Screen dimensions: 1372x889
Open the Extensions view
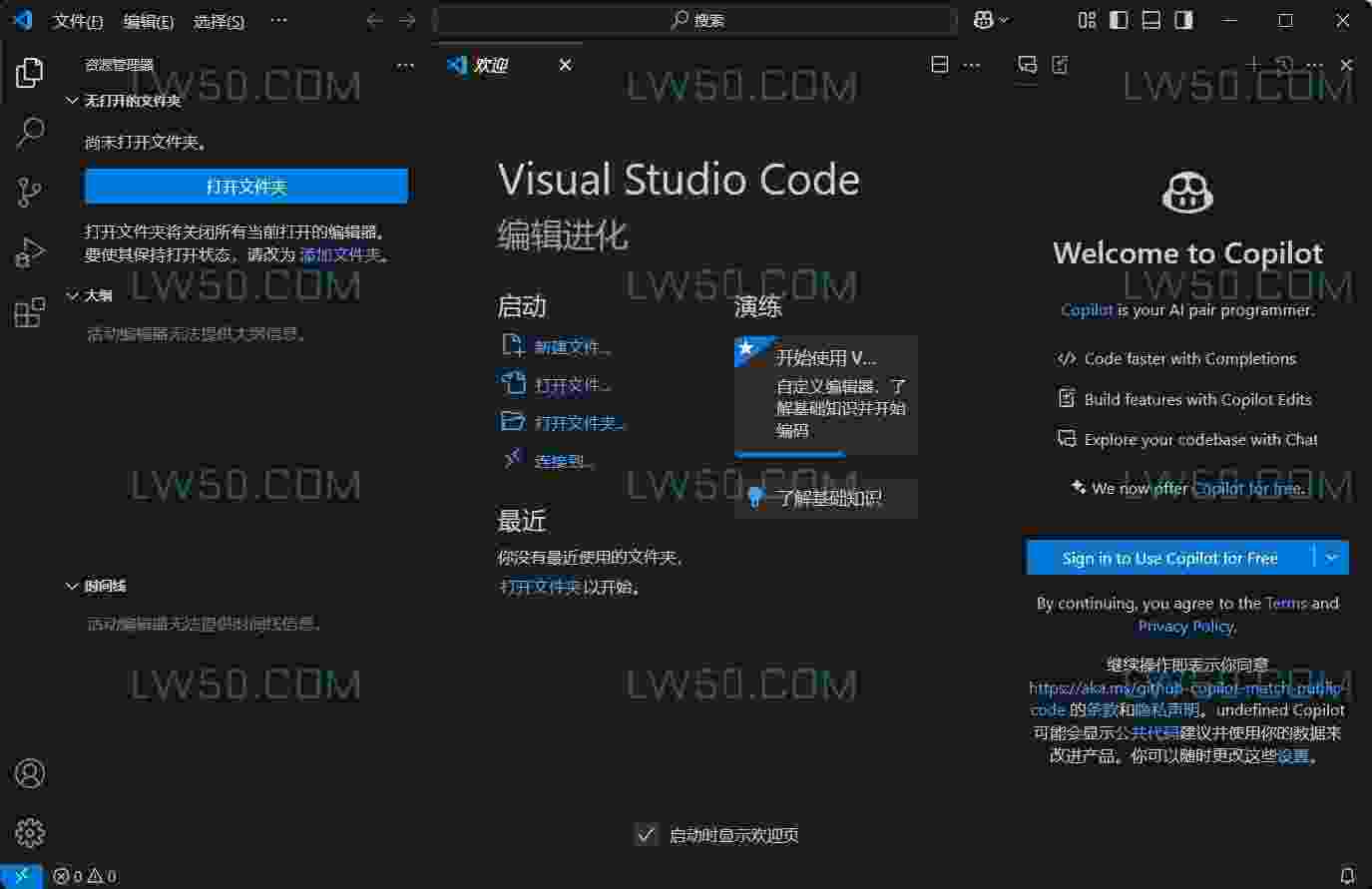(x=30, y=312)
